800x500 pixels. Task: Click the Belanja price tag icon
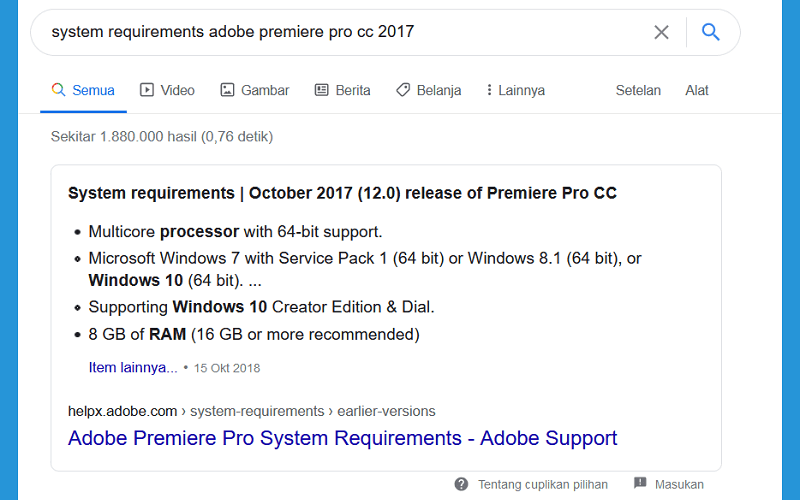click(x=403, y=90)
